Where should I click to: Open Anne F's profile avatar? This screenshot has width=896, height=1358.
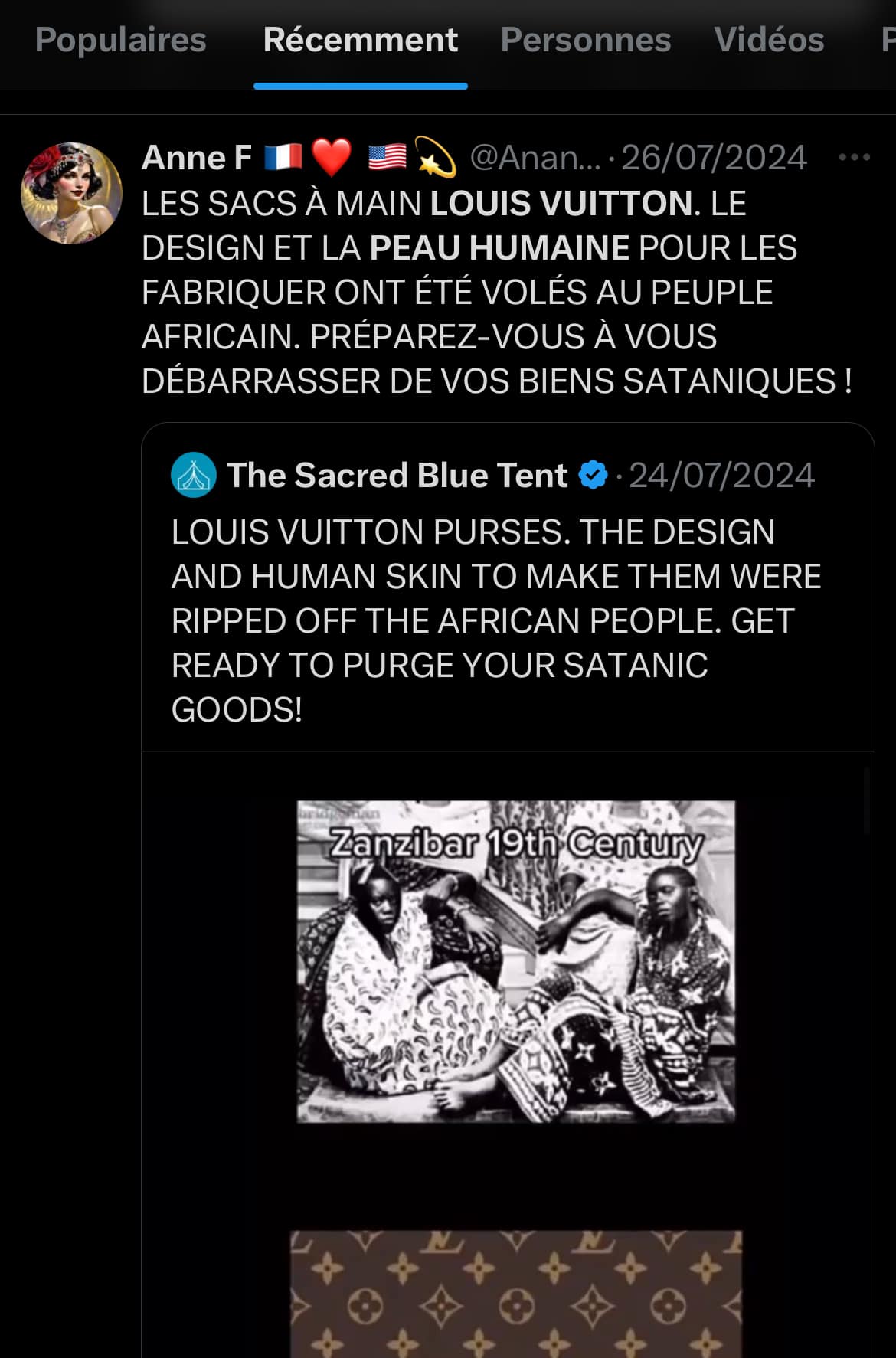click(71, 193)
